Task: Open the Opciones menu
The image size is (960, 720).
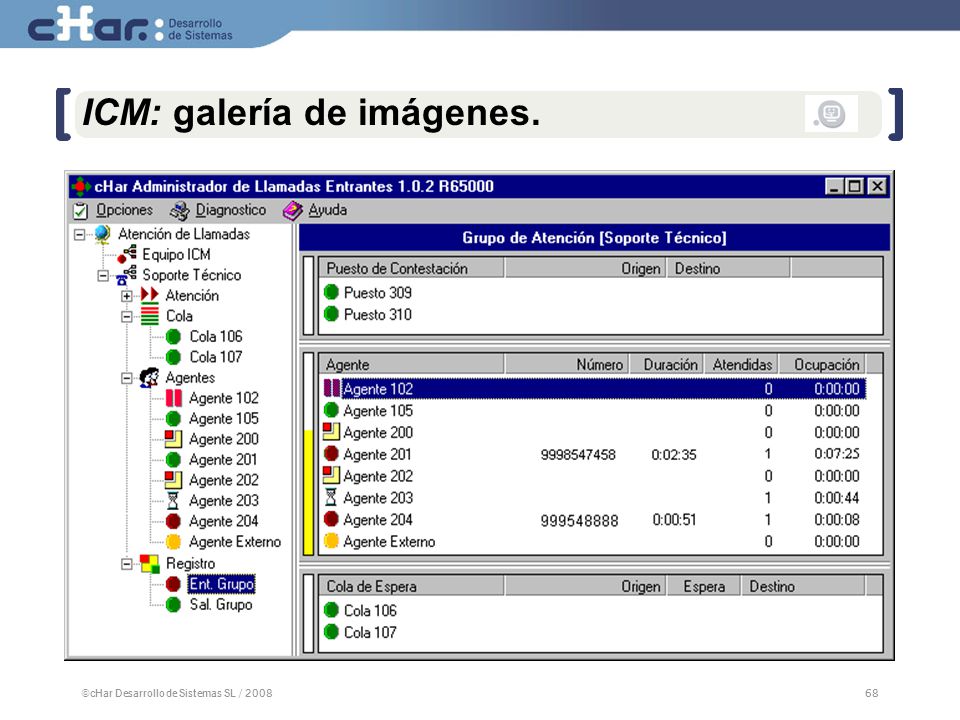Action: tap(124, 210)
